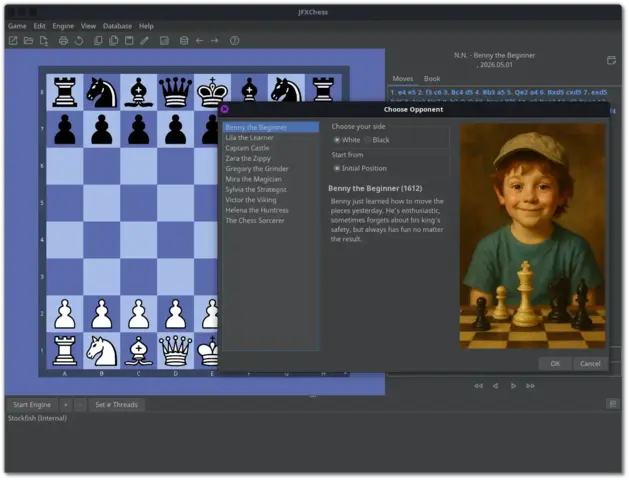Open the database toolbar icon
This screenshot has width=629, height=480.
pos(184,41)
